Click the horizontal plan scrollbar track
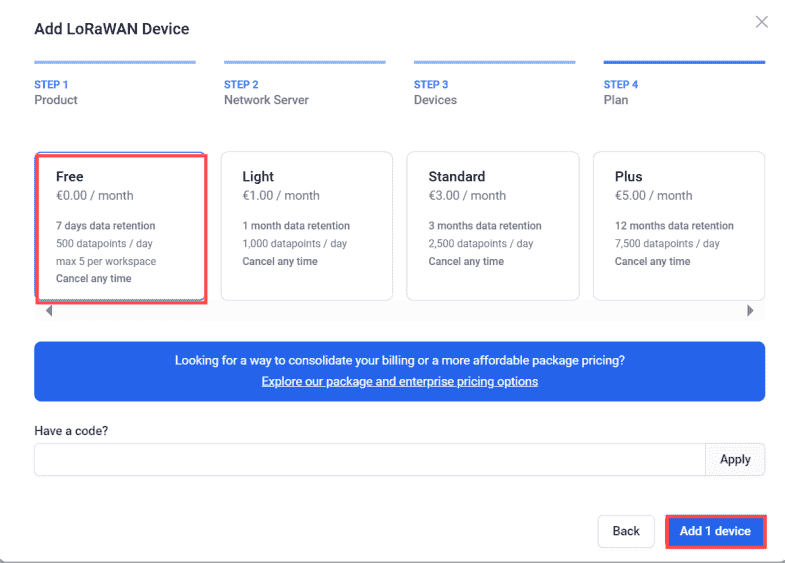Viewport: 785px width, 563px height. point(400,311)
